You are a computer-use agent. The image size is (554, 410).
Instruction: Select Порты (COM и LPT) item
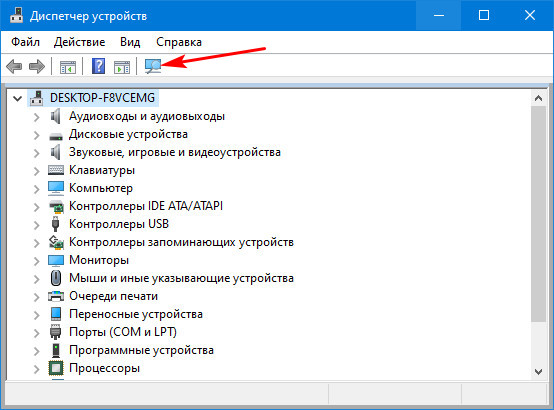point(123,332)
